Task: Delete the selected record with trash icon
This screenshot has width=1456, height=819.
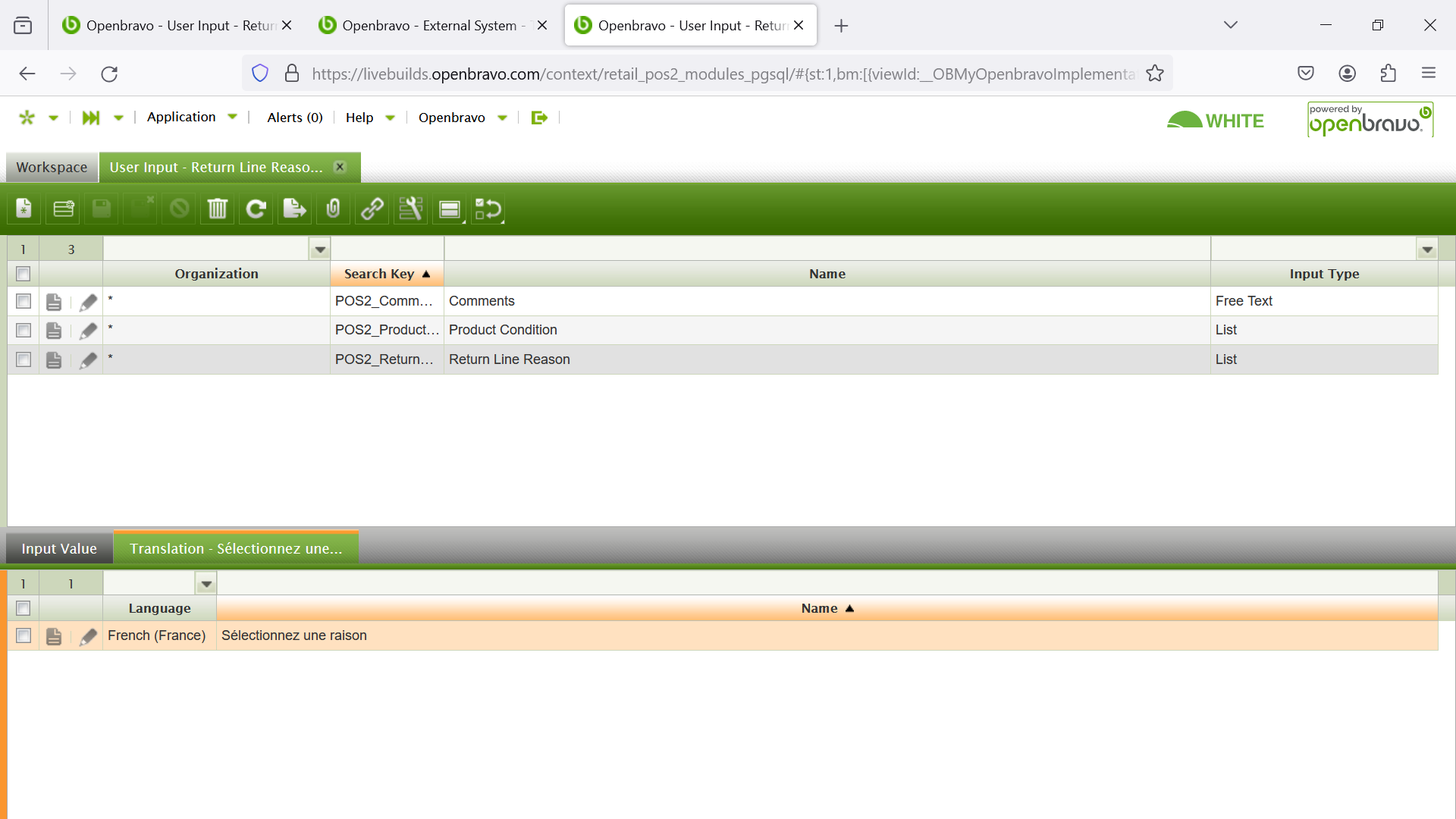Action: (x=217, y=209)
